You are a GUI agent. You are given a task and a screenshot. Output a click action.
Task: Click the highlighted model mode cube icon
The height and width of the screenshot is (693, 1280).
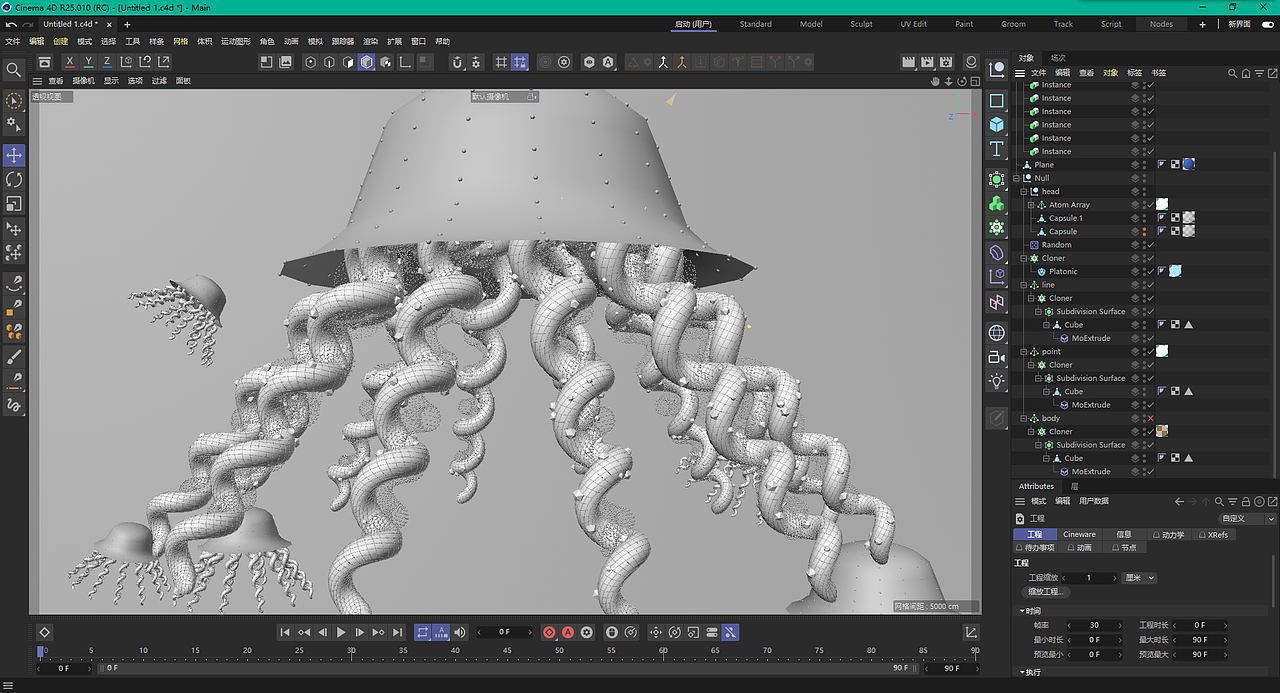[367, 62]
